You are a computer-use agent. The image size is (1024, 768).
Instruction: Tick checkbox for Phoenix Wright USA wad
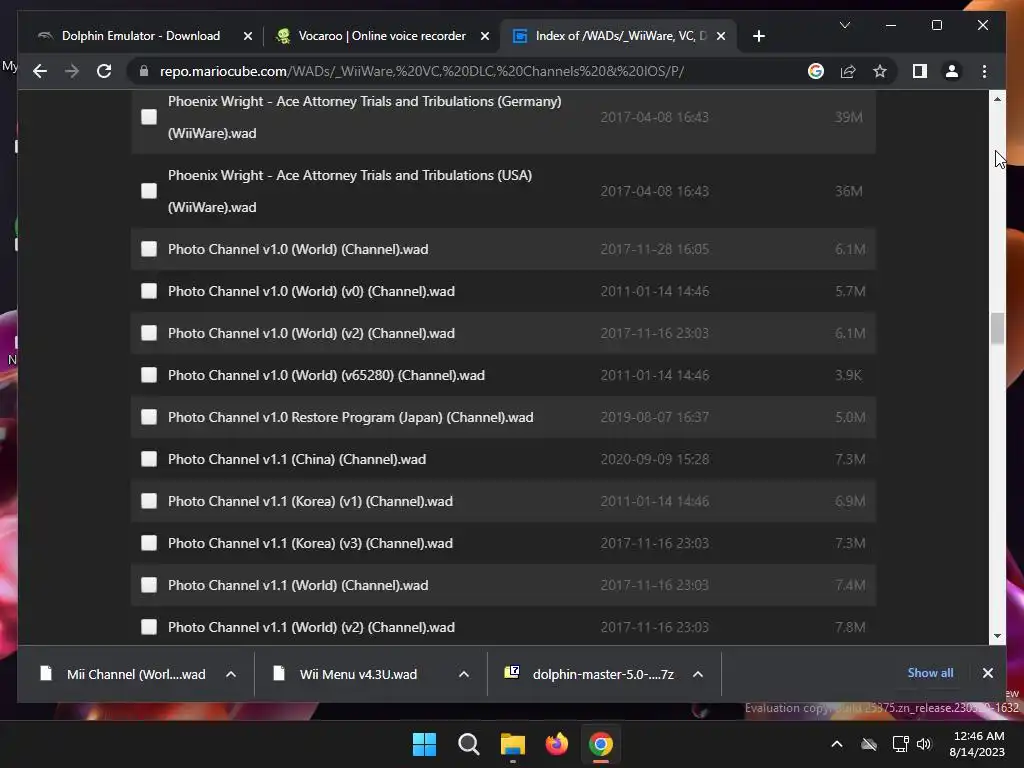(149, 191)
